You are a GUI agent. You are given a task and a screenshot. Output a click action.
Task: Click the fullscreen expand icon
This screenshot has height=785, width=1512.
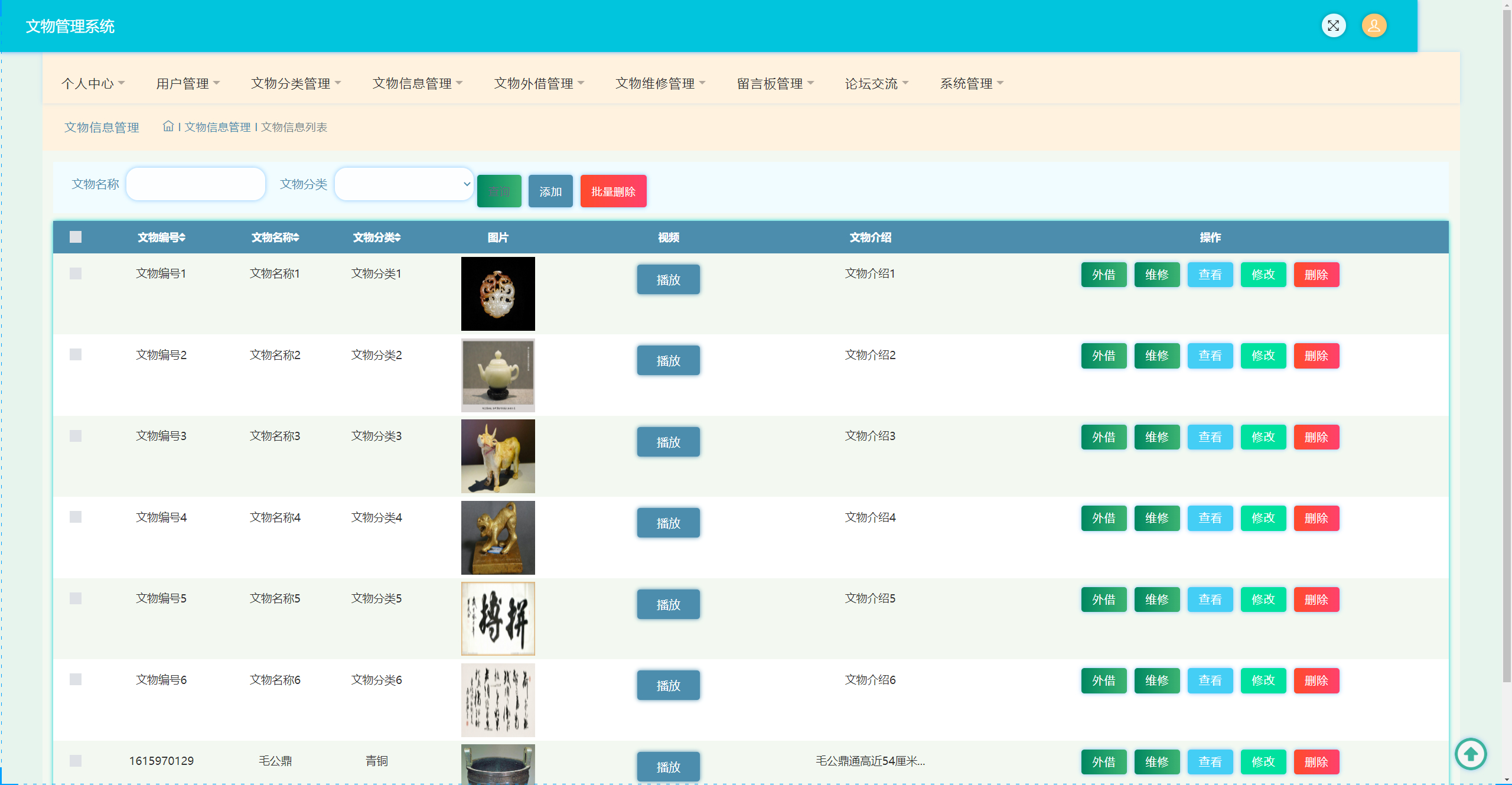[x=1333, y=25]
